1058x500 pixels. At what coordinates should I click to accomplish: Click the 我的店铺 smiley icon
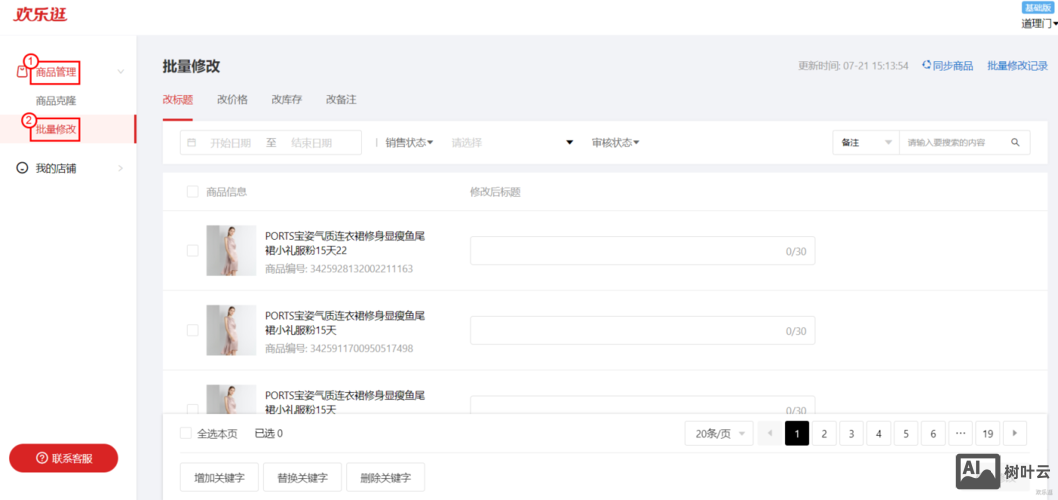pyautogui.click(x=22, y=168)
